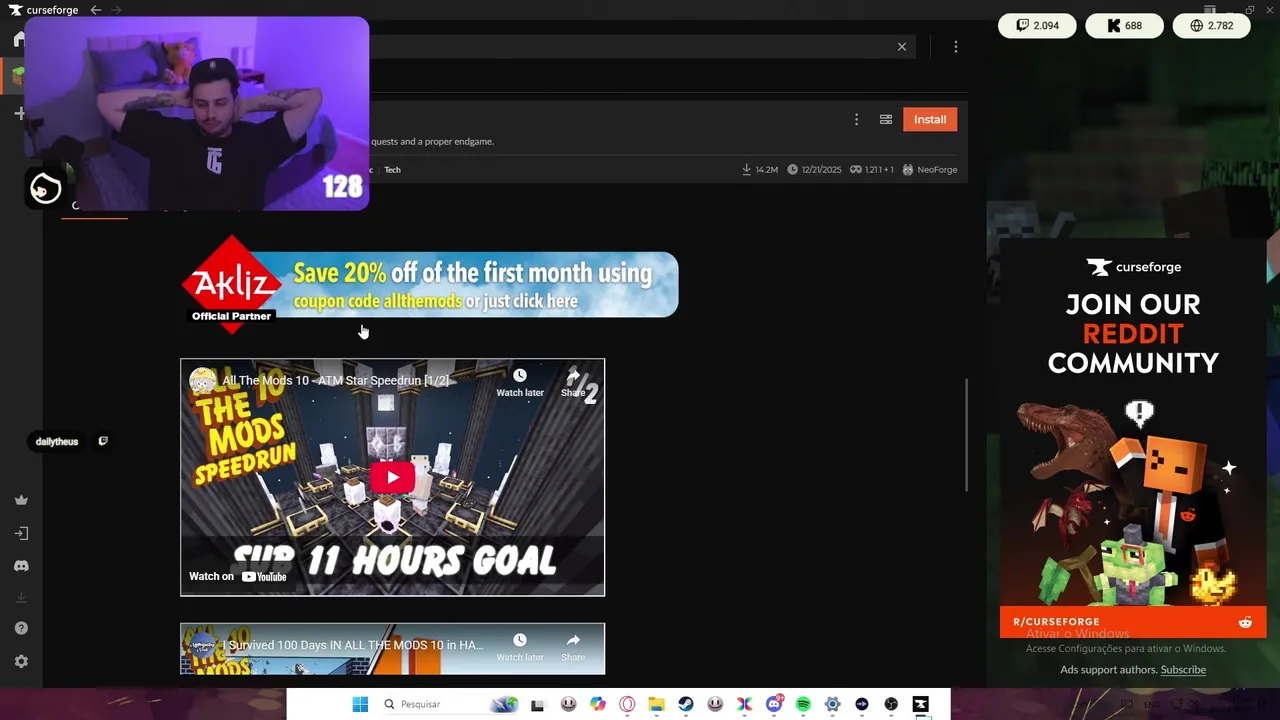The image size is (1280, 720).
Task: Click the Subscribe link under the ad
Action: coord(1183,670)
